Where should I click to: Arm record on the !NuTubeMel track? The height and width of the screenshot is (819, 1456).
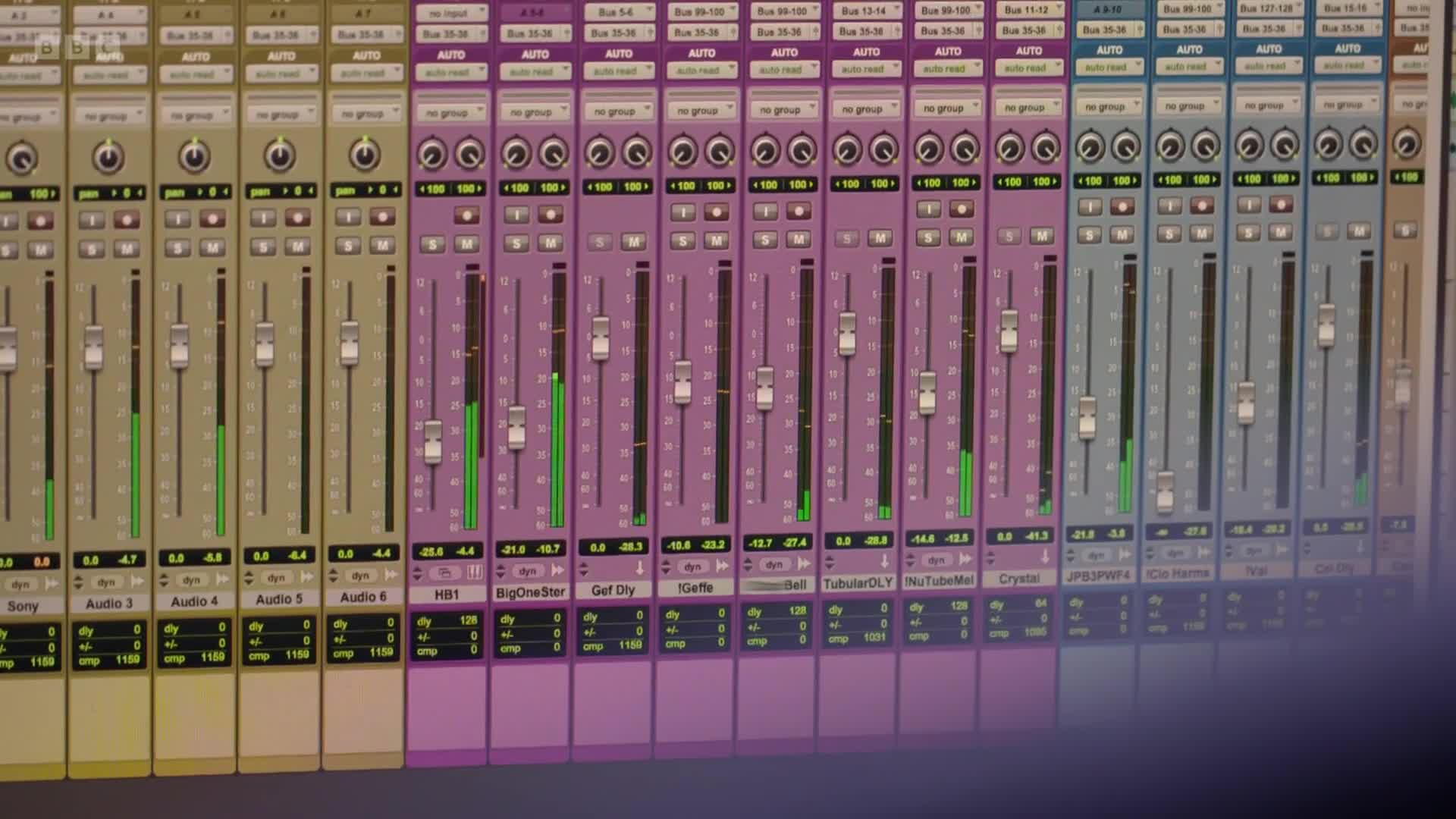tap(961, 209)
